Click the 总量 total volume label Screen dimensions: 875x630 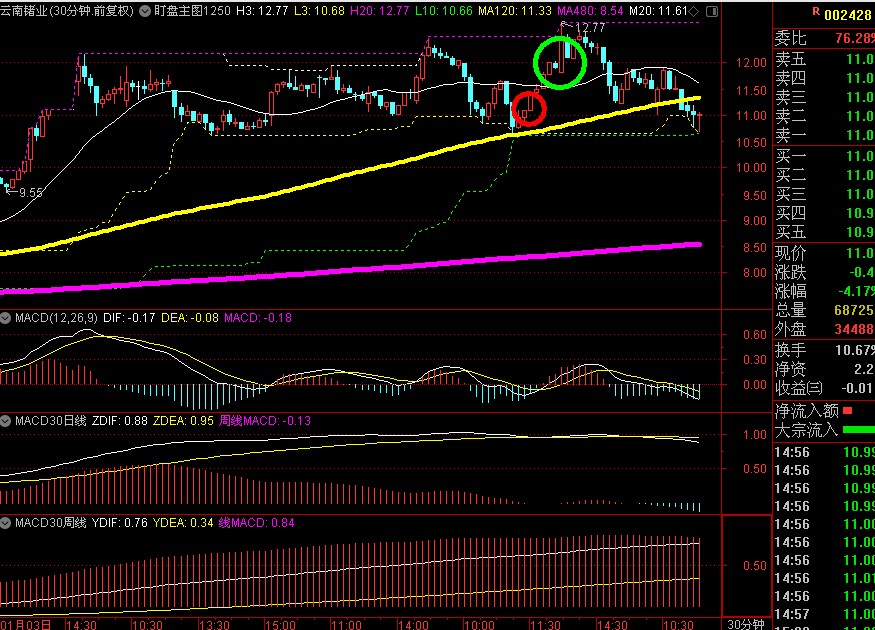click(790, 310)
